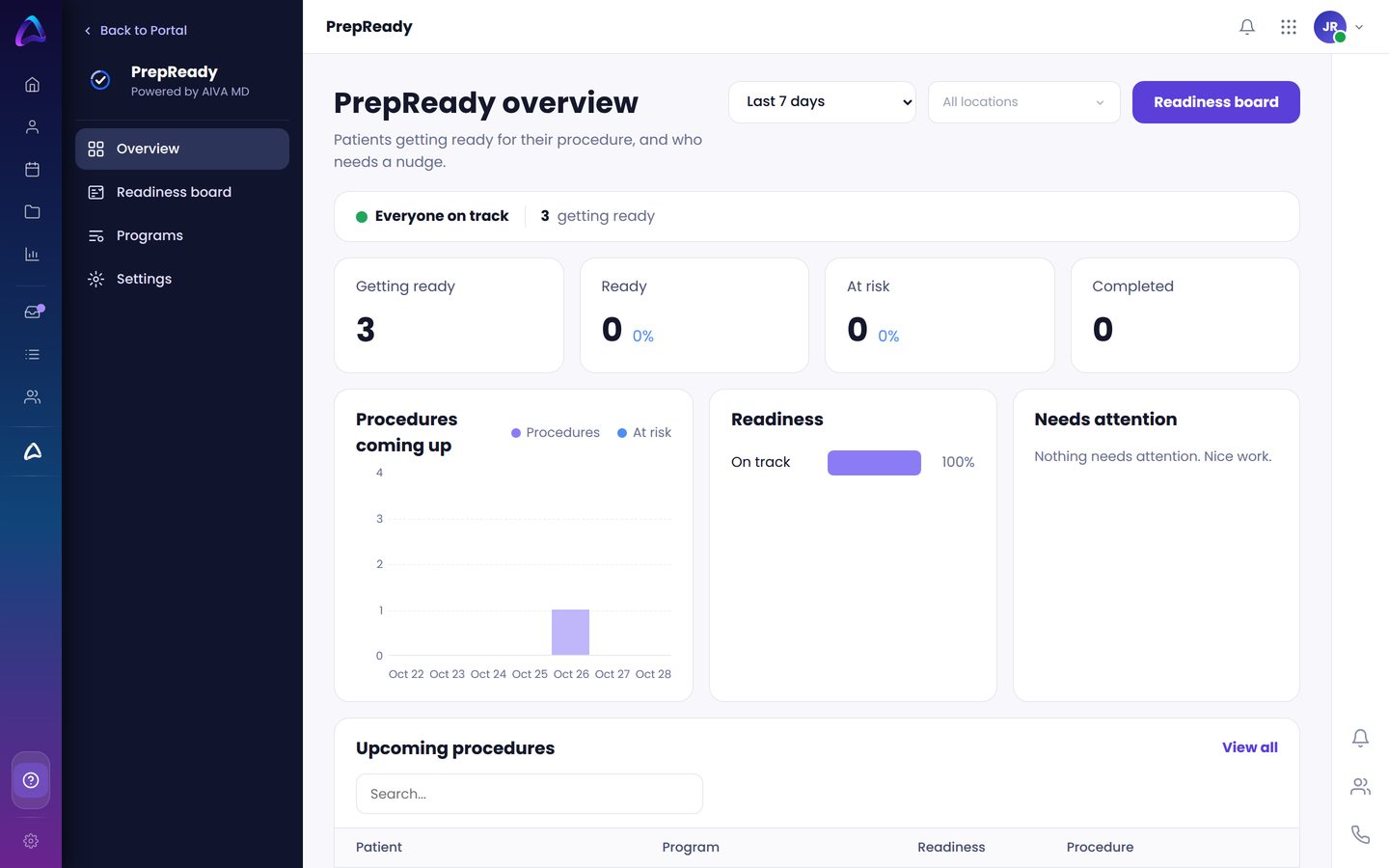The height and width of the screenshot is (868, 1389).
Task: Click the 3 getting ready text
Action: click(x=597, y=216)
